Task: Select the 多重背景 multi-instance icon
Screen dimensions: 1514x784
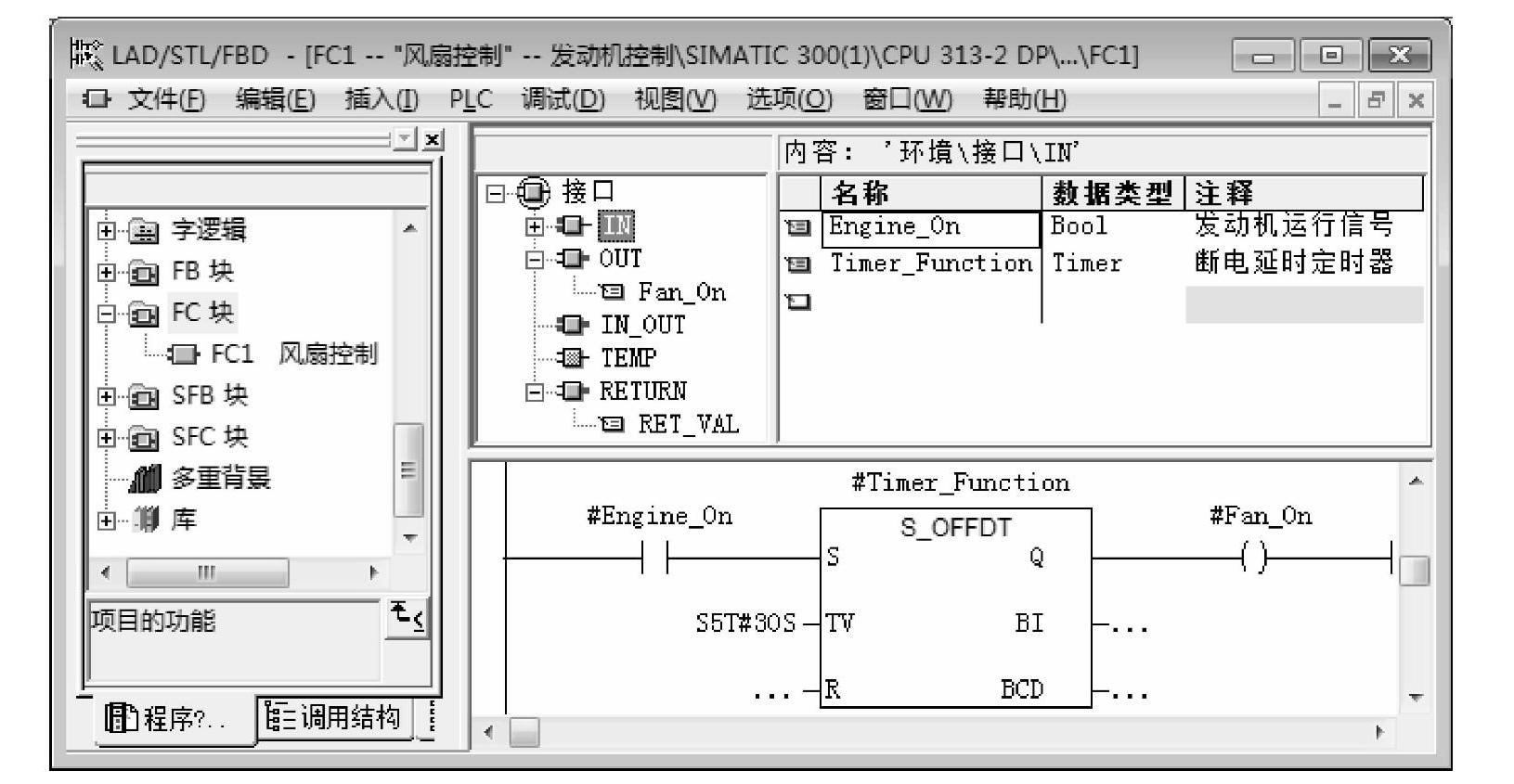Action: click(144, 478)
